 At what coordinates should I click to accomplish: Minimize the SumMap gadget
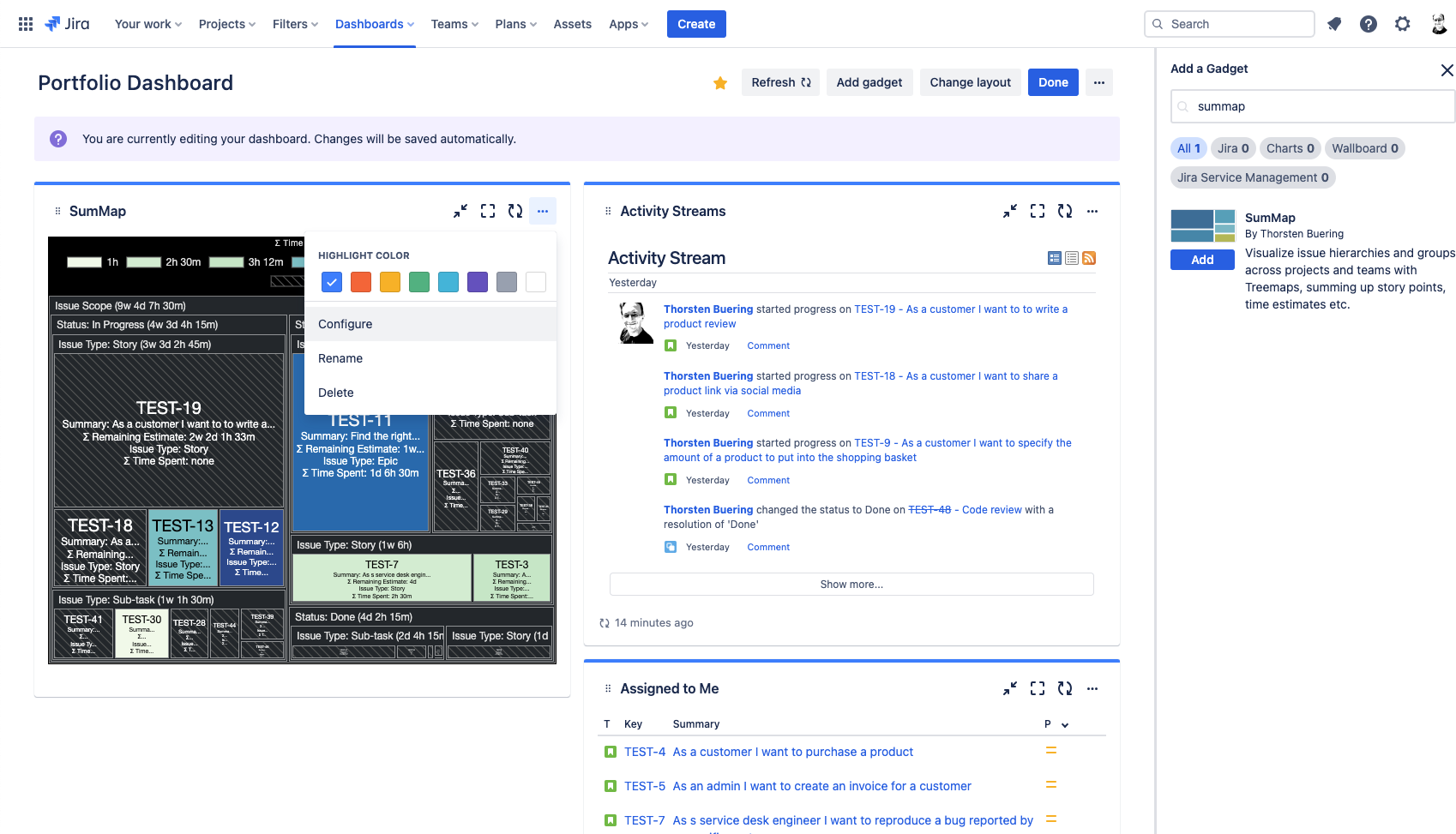point(460,211)
